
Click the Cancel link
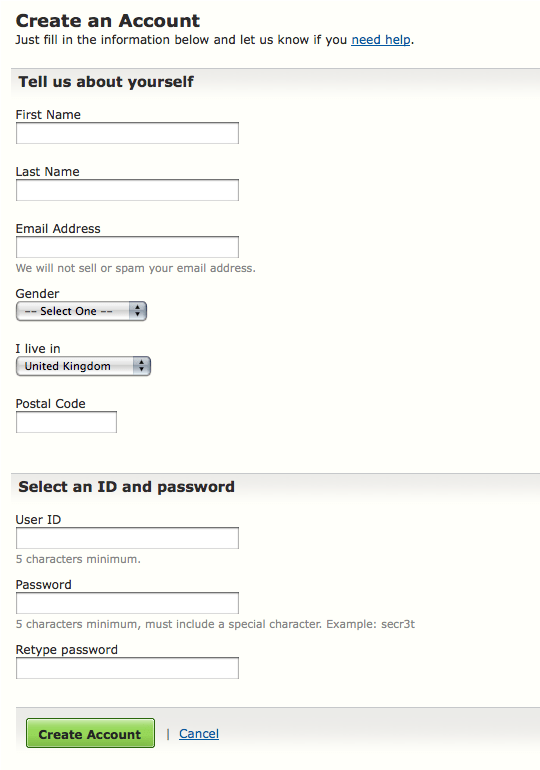tap(199, 734)
